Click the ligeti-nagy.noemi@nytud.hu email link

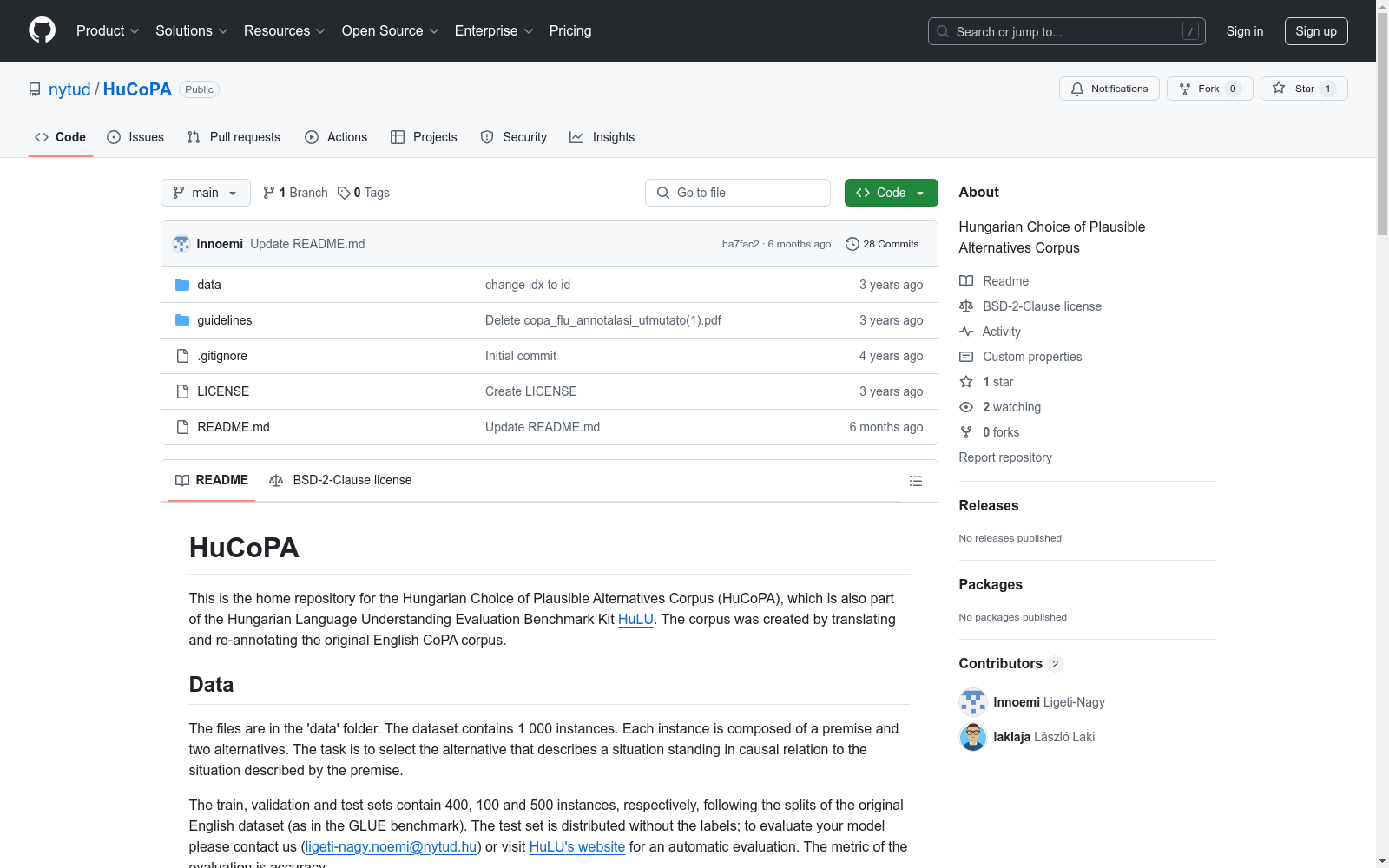(x=392, y=846)
